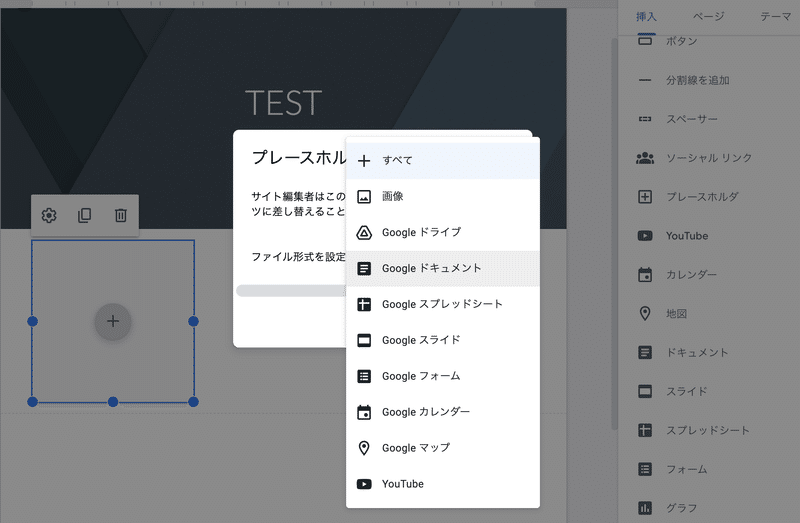Click bottom-left corner resize handle
Image resolution: width=800 pixels, height=523 pixels.
click(x=32, y=402)
